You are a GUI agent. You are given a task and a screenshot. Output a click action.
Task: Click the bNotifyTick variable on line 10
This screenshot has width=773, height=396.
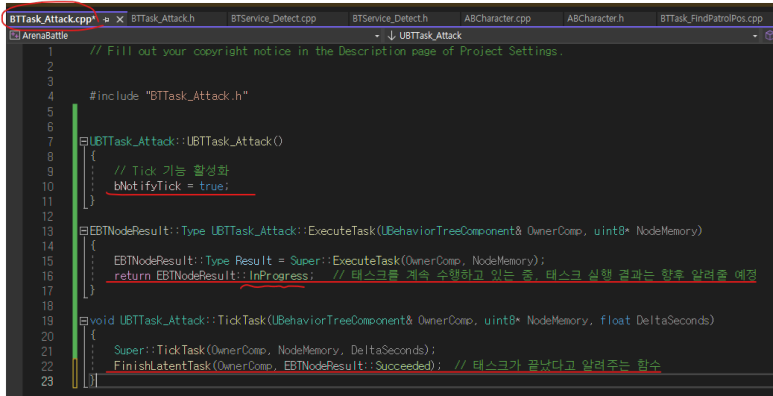147,186
